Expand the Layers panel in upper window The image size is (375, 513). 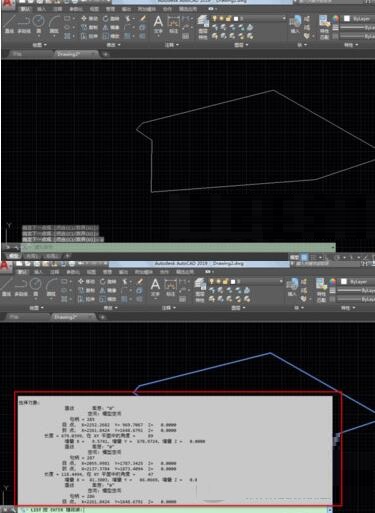242,45
